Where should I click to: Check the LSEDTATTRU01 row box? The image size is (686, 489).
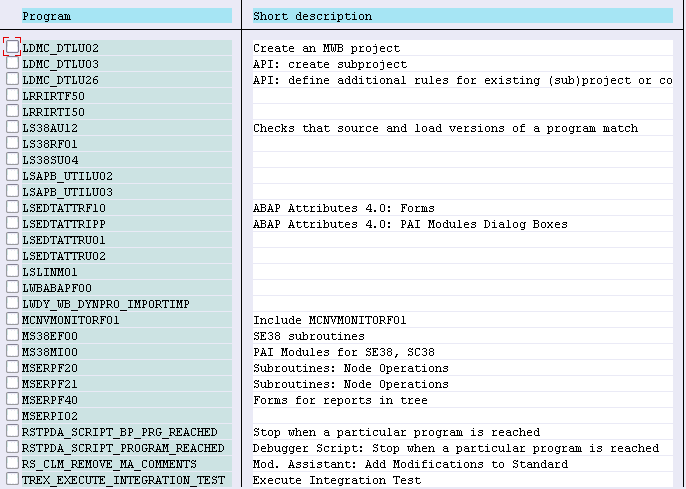click(12, 238)
